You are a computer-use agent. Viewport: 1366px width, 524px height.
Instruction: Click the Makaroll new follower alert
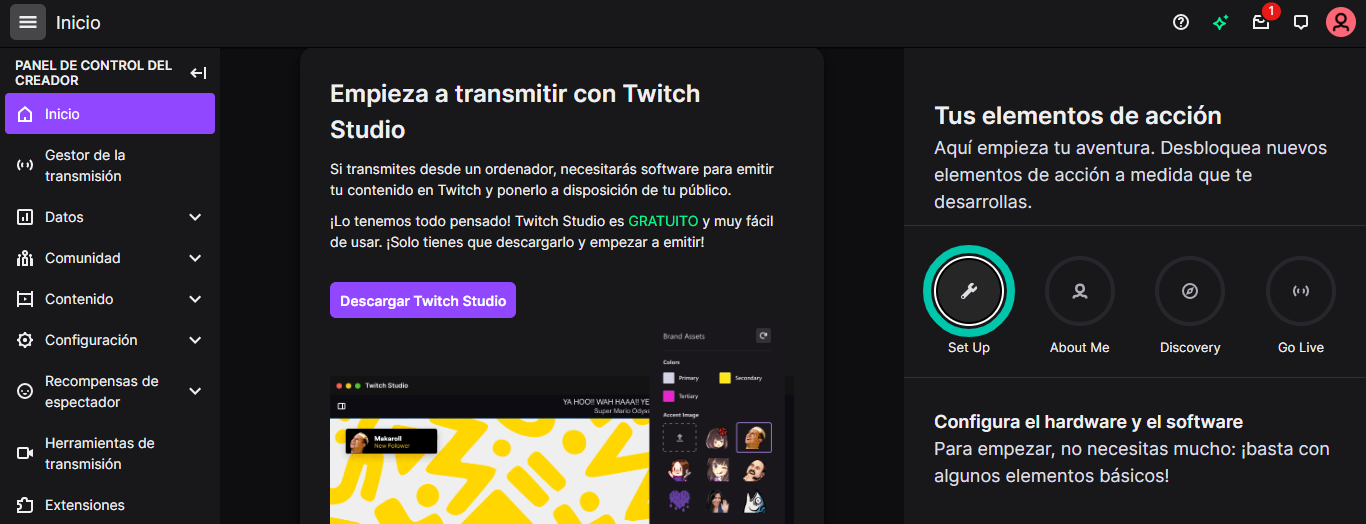pyautogui.click(x=391, y=441)
